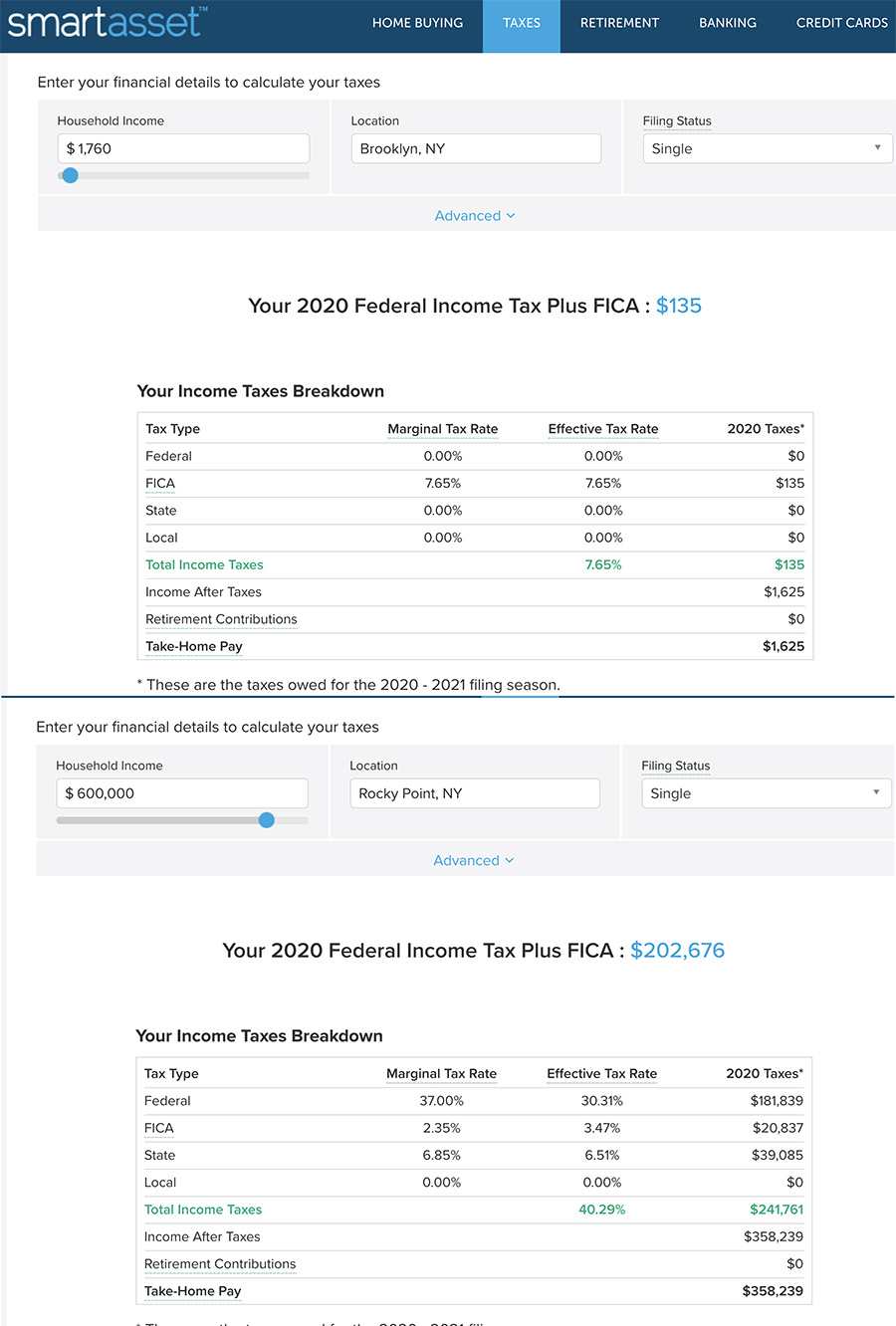Click Marginal Tax Rate header in second table
Viewport: 896px width, 1326px height.
441,1073
